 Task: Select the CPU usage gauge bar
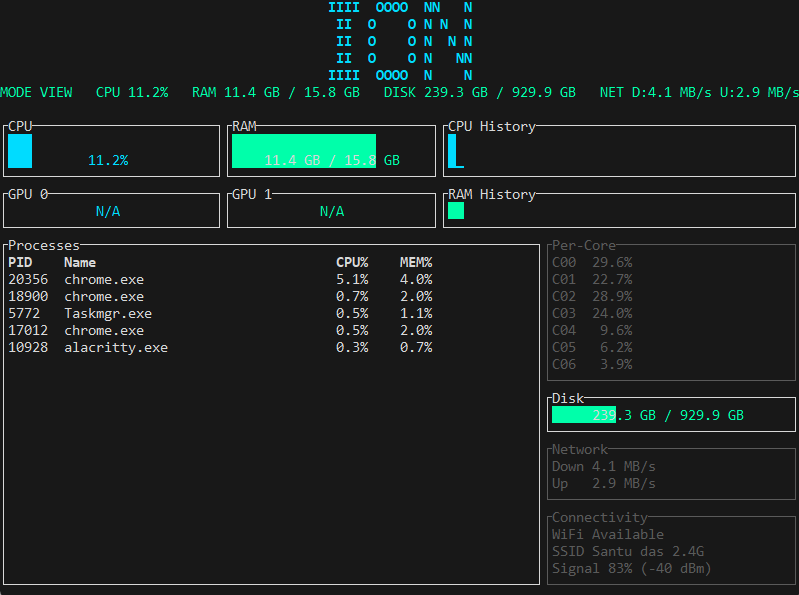click(x=20, y=151)
